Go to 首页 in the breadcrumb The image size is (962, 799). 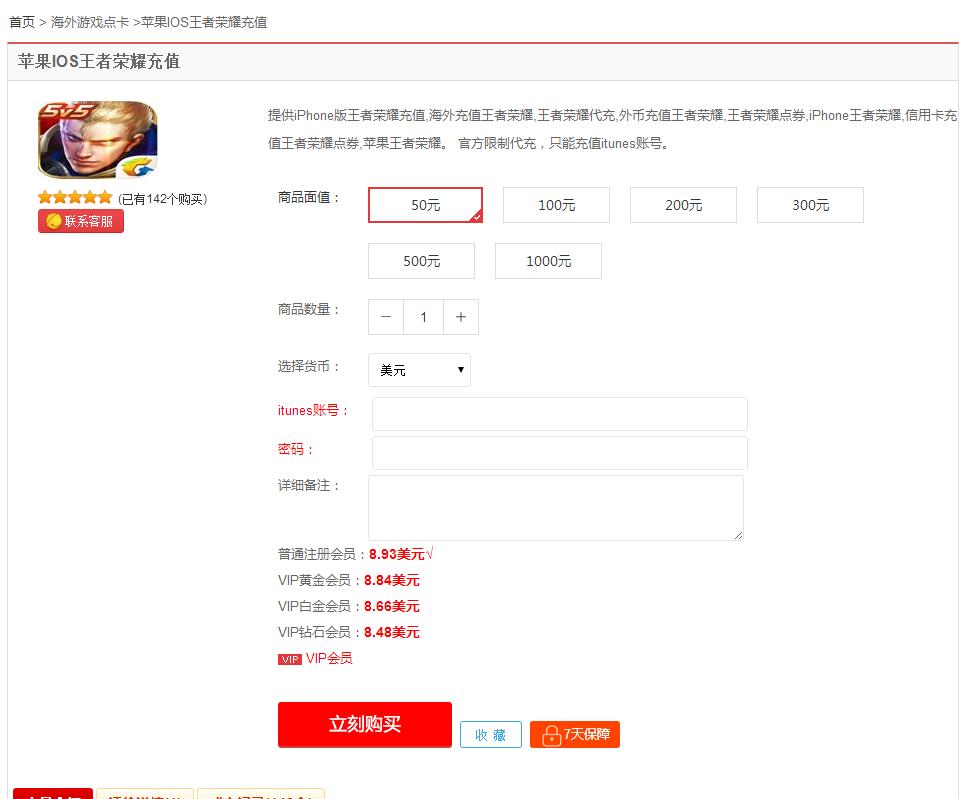click(21, 22)
